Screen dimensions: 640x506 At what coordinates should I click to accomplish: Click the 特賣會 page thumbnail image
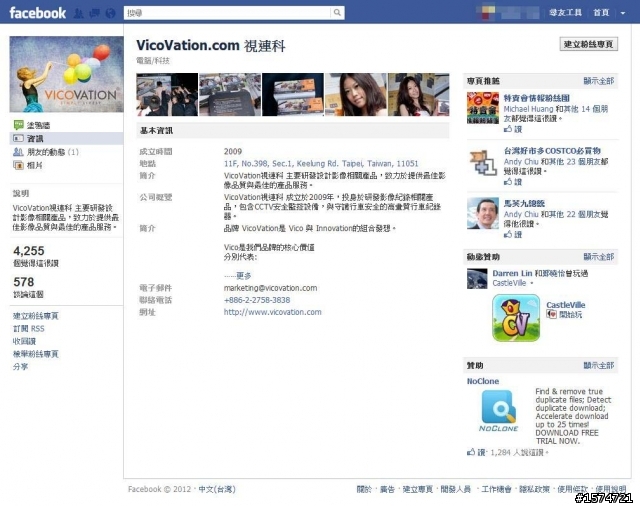483,108
